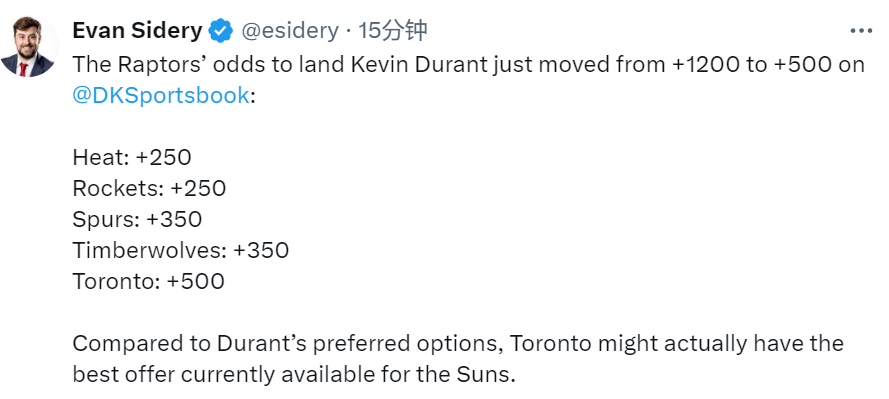Click the 'Kevin Durant' text in the tweet
889x399 pixels.
(x=419, y=65)
